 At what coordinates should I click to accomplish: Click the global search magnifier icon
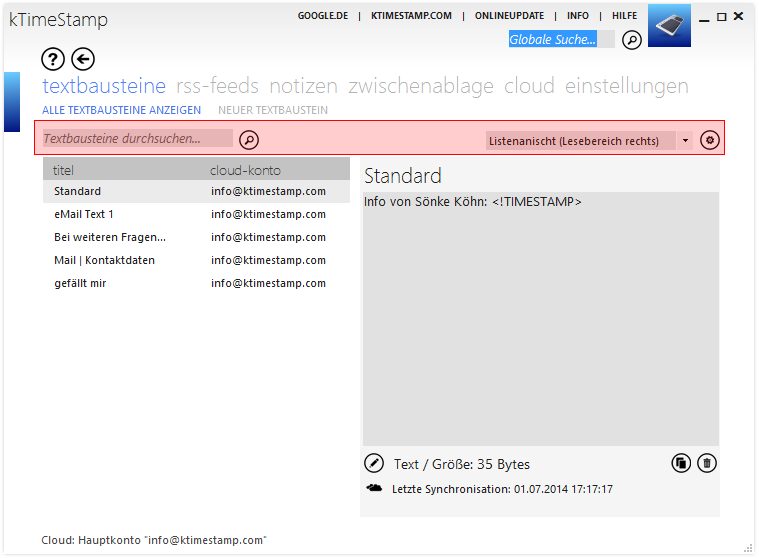632,40
